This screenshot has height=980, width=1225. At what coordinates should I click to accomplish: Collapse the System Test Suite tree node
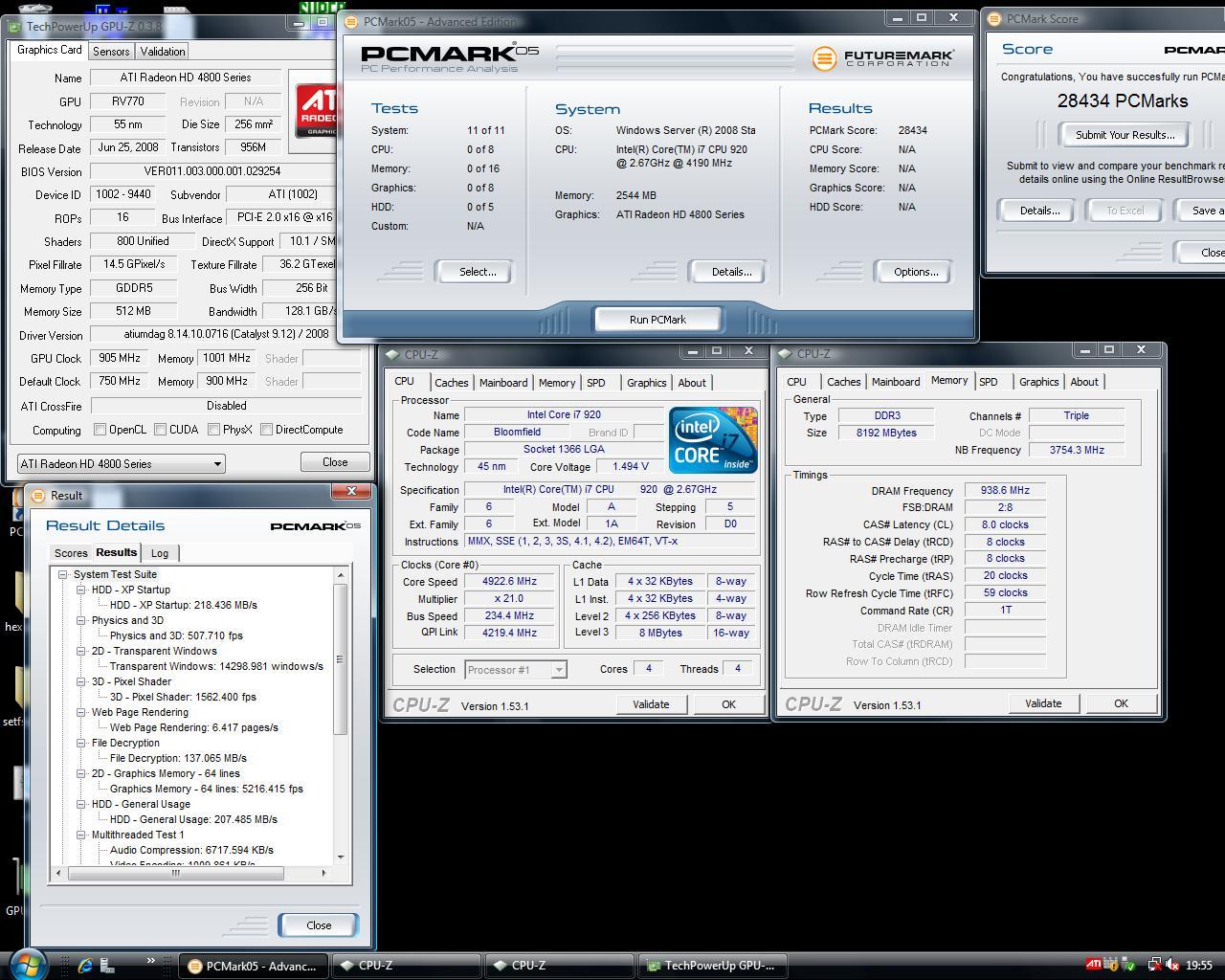[63, 575]
